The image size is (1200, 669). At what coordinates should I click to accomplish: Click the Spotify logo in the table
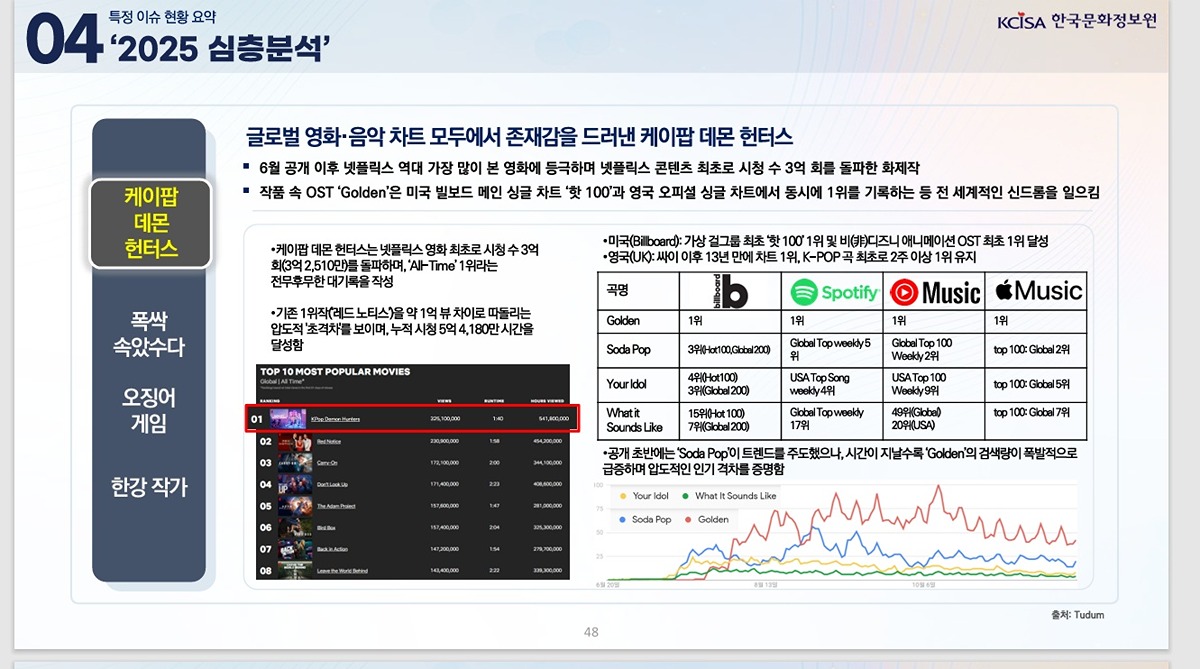[834, 291]
